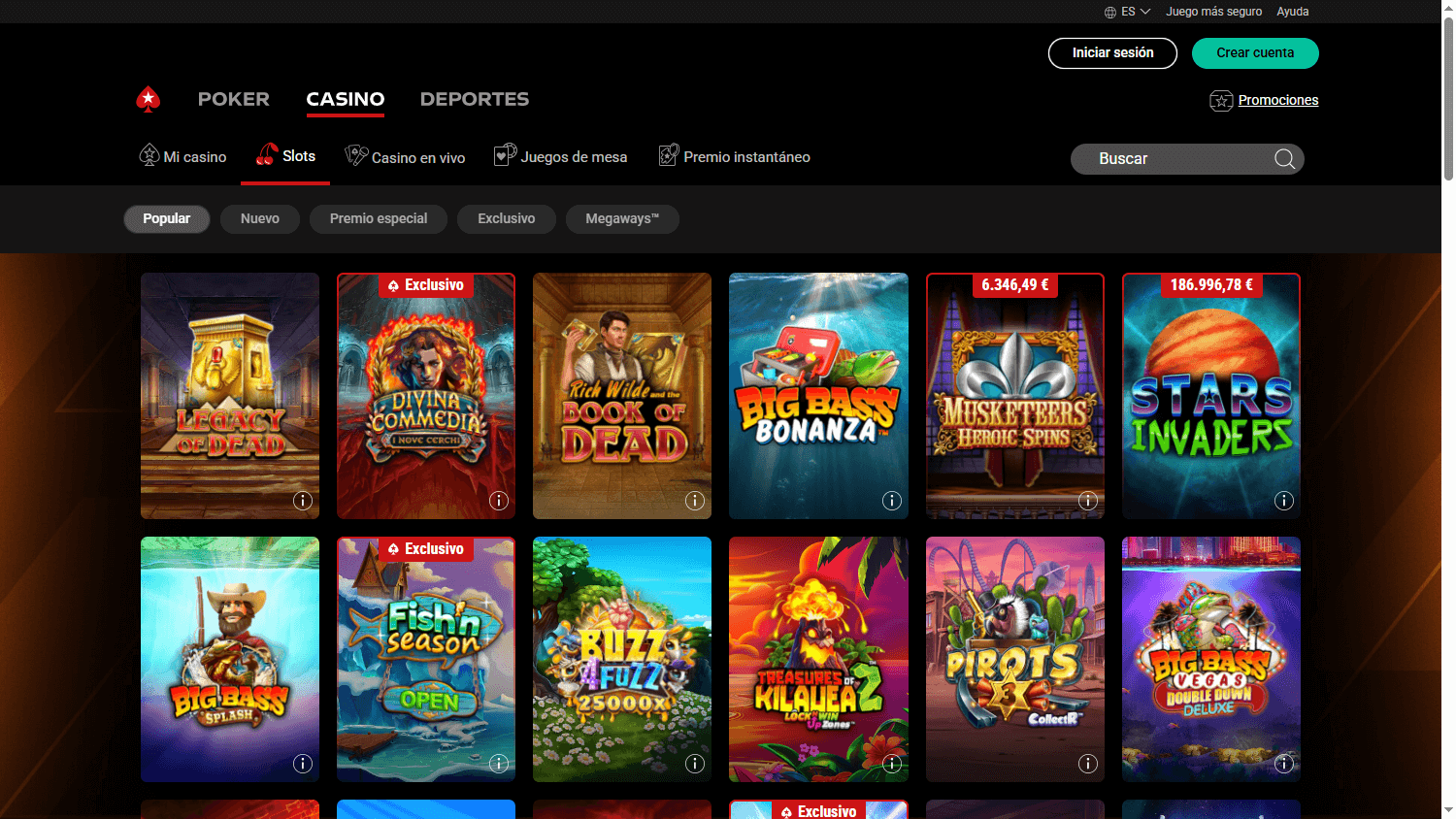Click the Mi casino spade icon

pos(149,155)
